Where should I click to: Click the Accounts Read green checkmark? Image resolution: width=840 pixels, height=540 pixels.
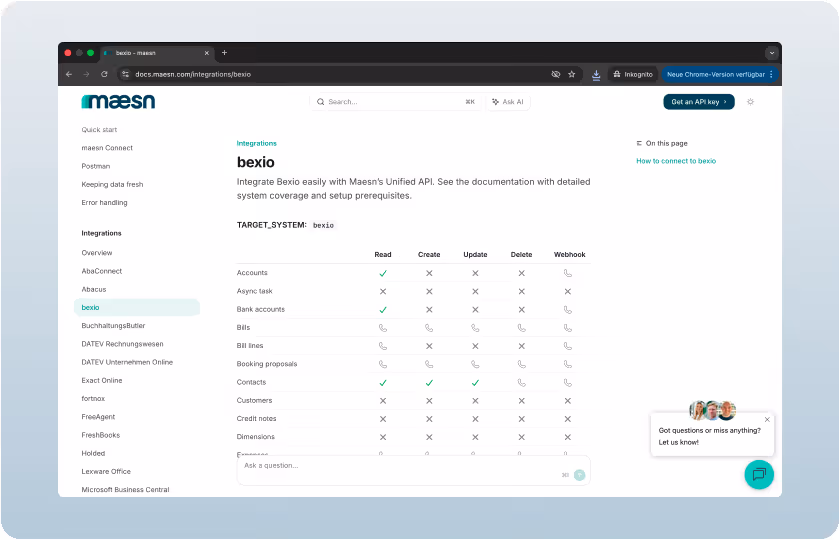(383, 273)
